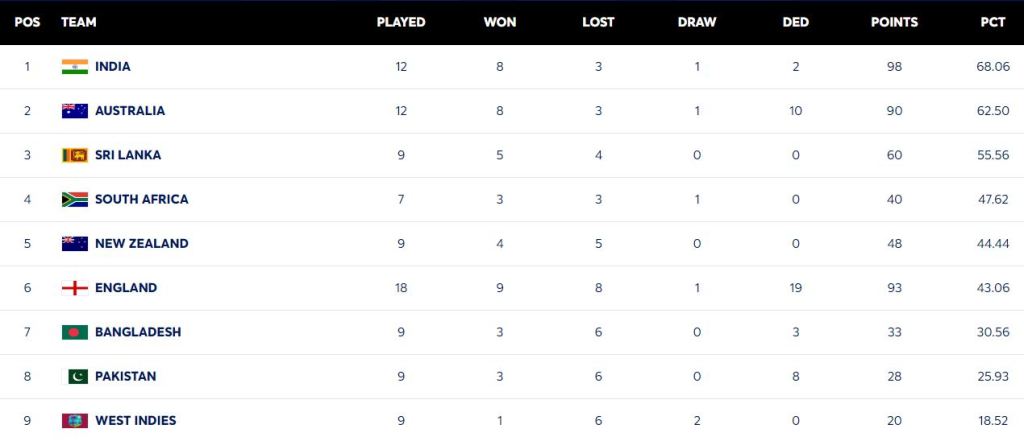Sort by the POINTS column header
The image size is (1024, 441).
[x=894, y=22]
